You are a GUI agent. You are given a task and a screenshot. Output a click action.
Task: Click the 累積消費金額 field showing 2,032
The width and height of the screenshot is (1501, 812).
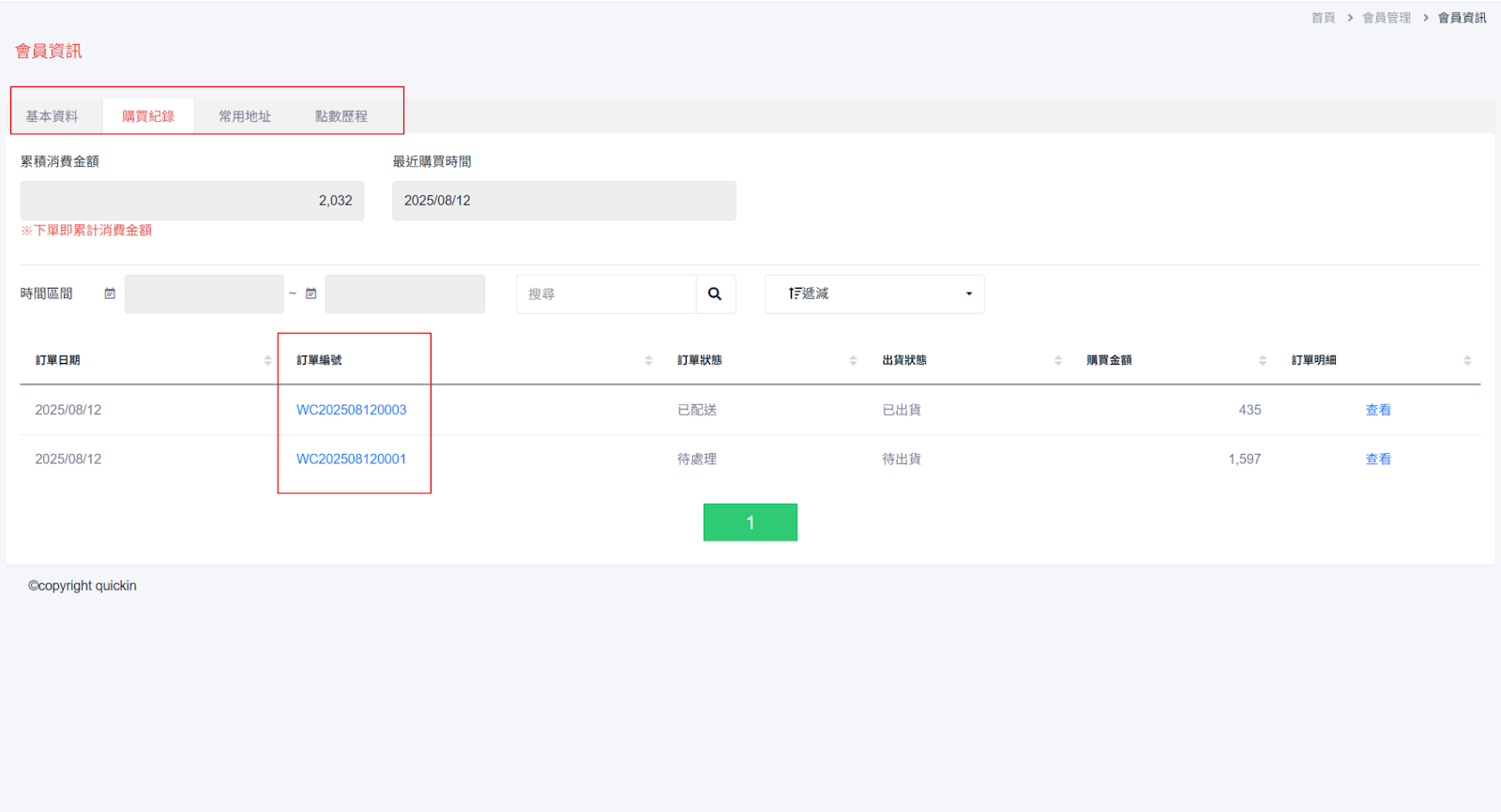192,201
